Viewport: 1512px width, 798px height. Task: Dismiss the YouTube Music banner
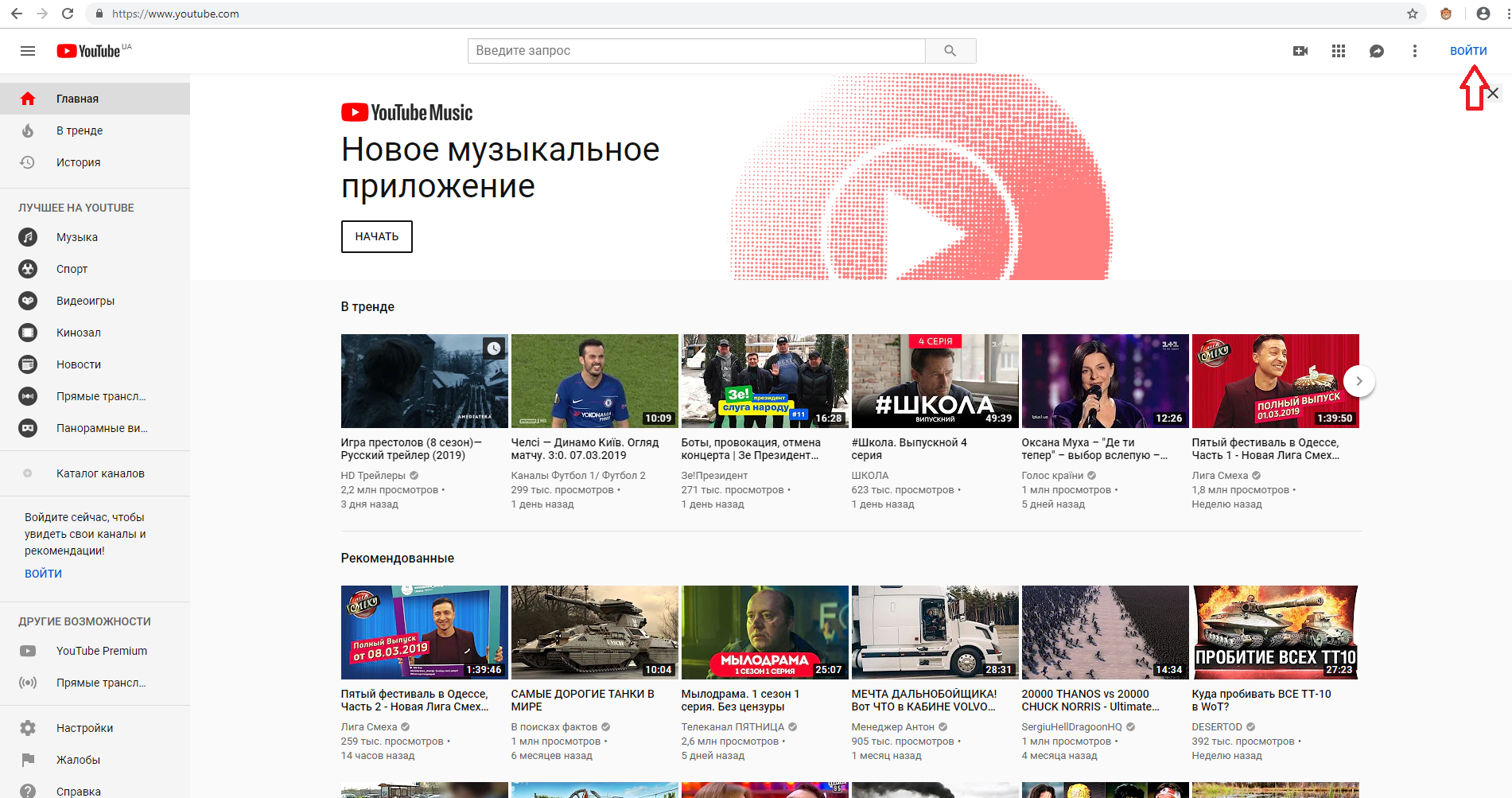click(1494, 93)
